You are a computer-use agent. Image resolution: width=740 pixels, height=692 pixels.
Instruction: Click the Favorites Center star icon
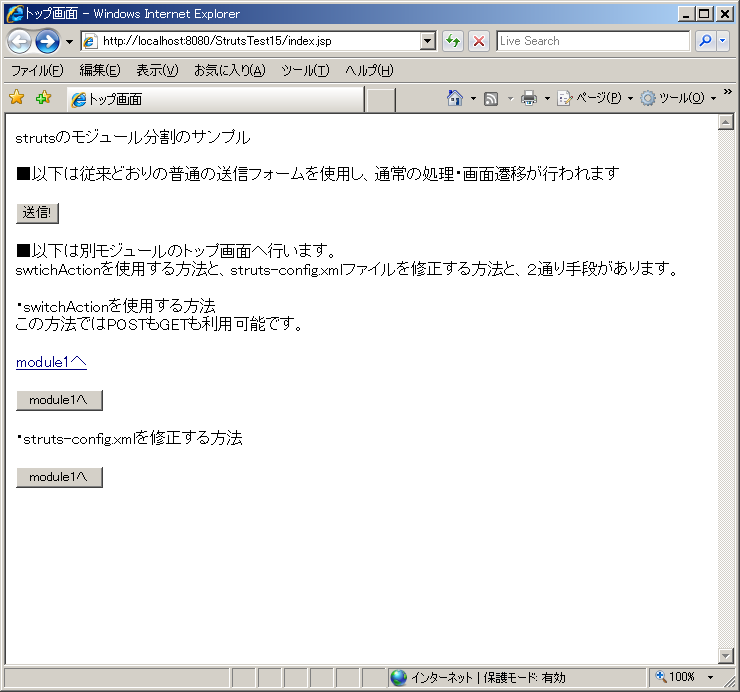[17, 97]
